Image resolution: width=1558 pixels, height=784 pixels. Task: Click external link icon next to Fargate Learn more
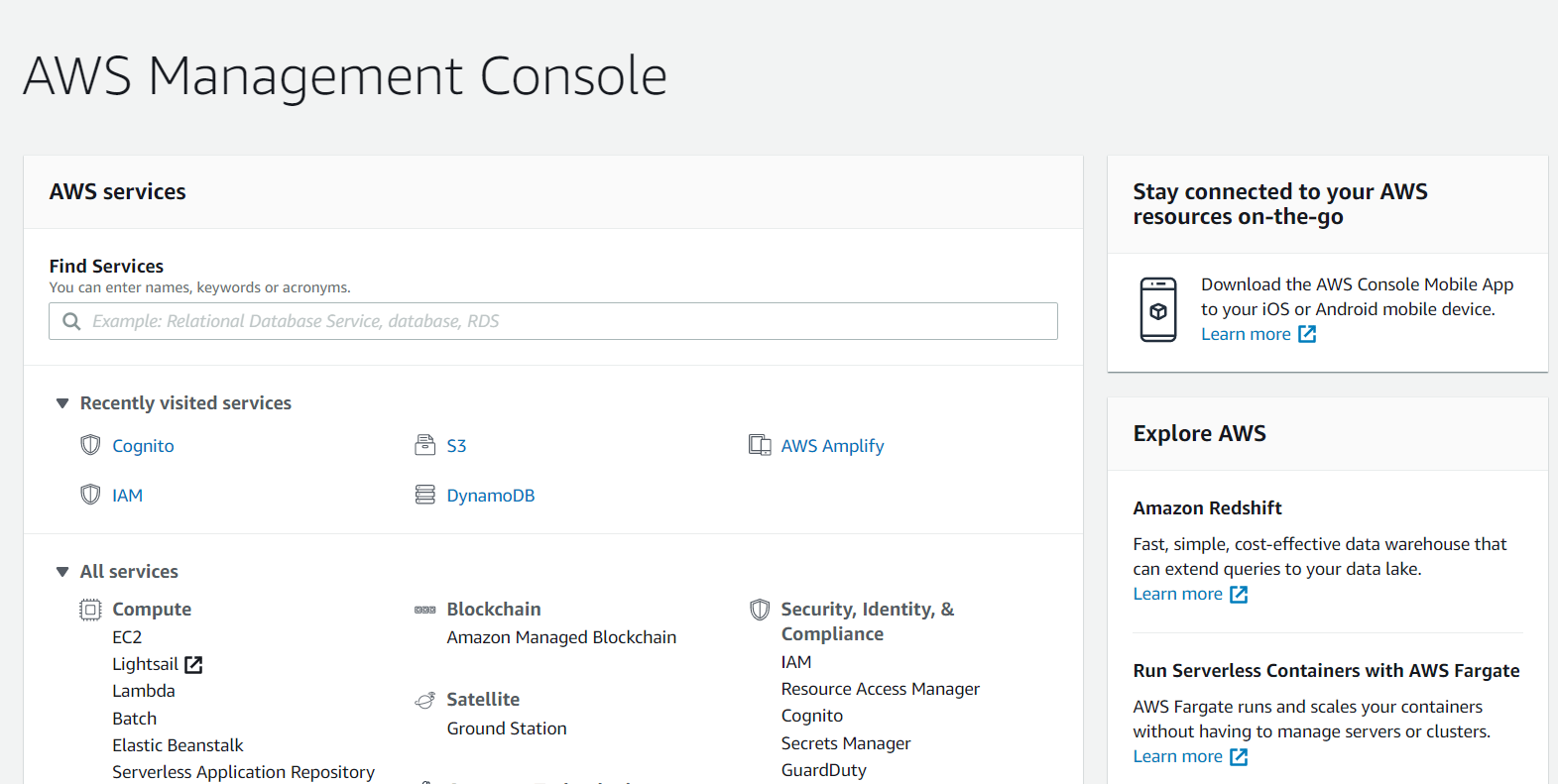point(1239,757)
